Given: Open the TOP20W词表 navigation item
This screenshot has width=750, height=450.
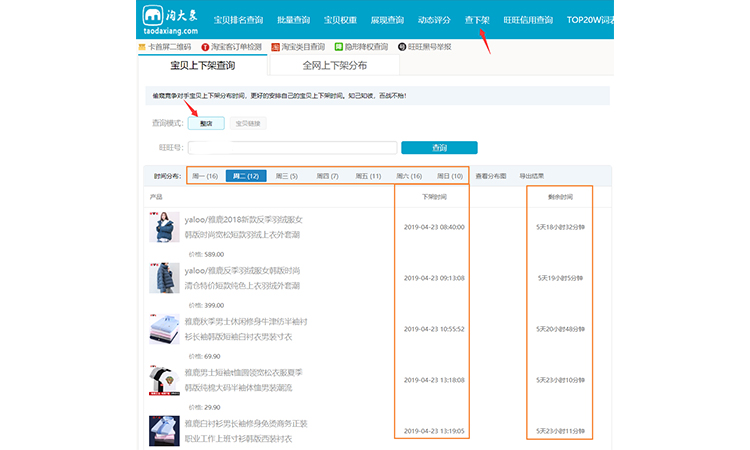Looking at the screenshot, I should click(x=590, y=20).
